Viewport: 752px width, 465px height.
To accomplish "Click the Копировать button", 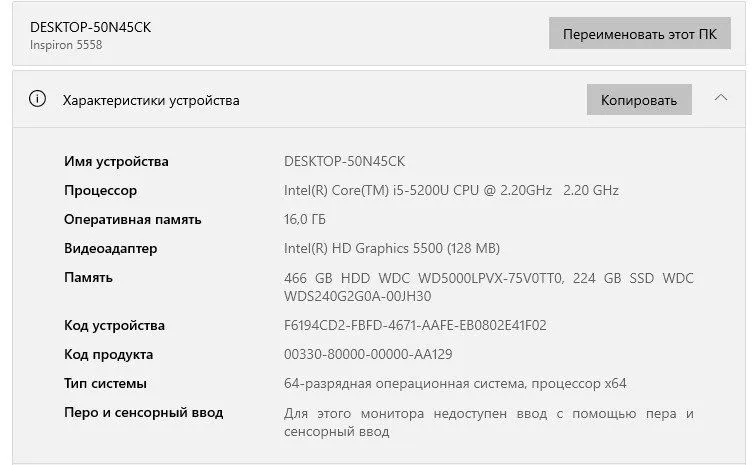I will [639, 100].
